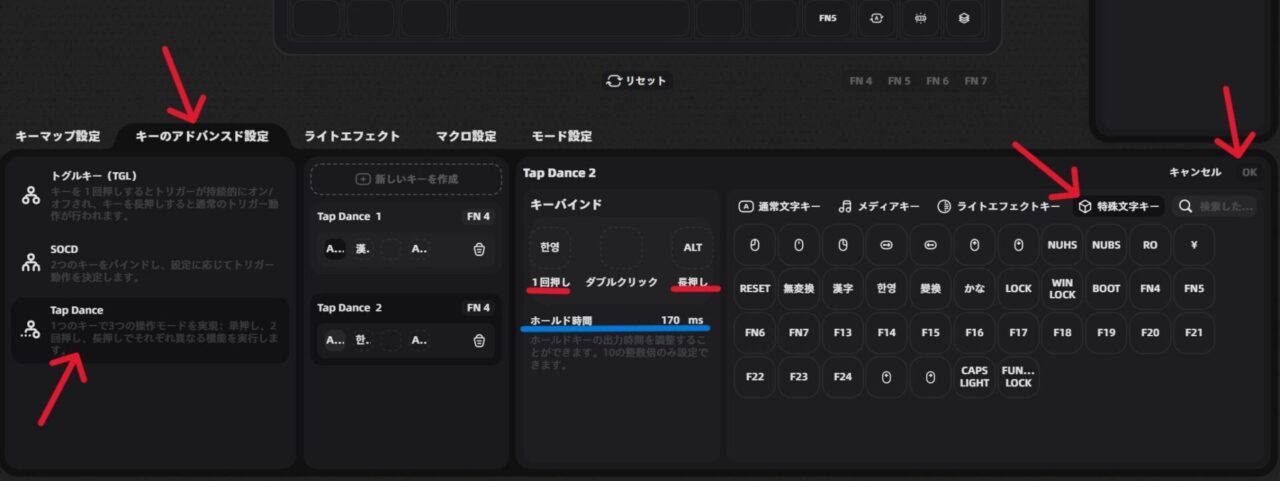This screenshot has height=481, width=1280.
Task: Open the メディアキー category
Action: pos(879,207)
